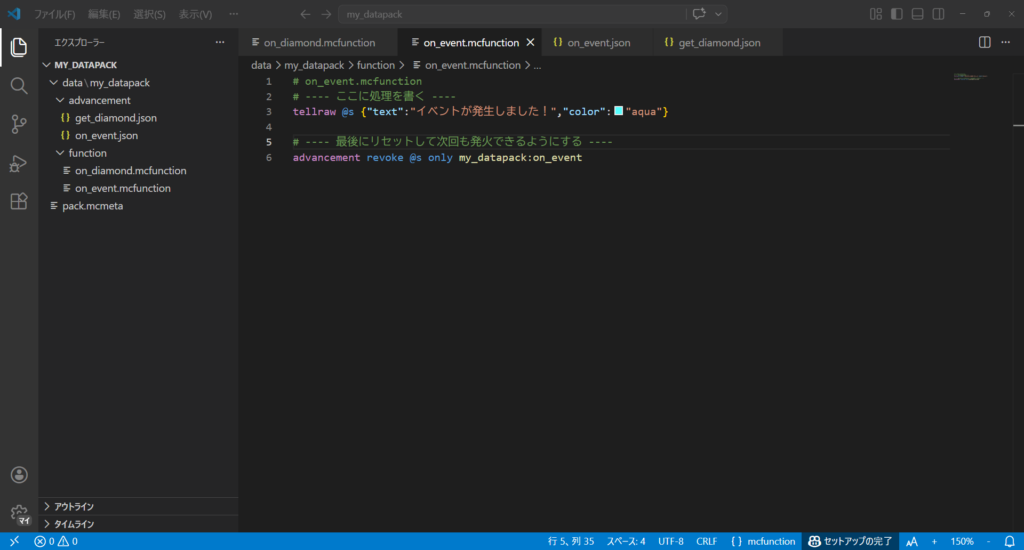This screenshot has height=550, width=1024.
Task: Switch to the on_event.json tab
Action: pyautogui.click(x=598, y=43)
